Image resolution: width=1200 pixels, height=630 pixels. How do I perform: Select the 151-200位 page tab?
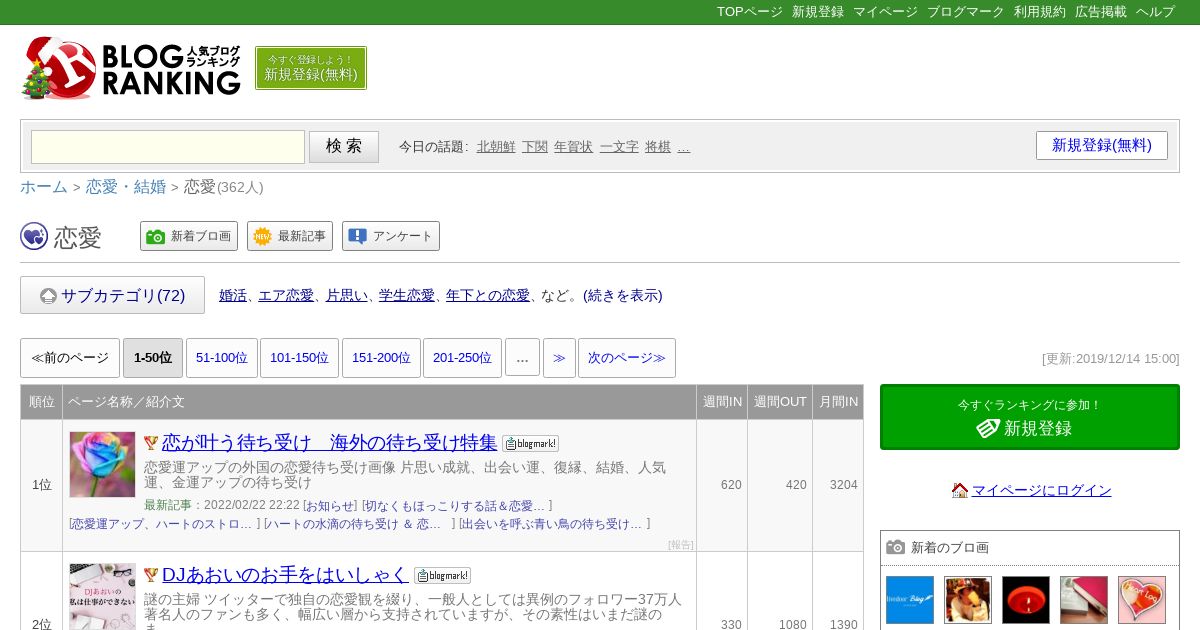pos(381,358)
